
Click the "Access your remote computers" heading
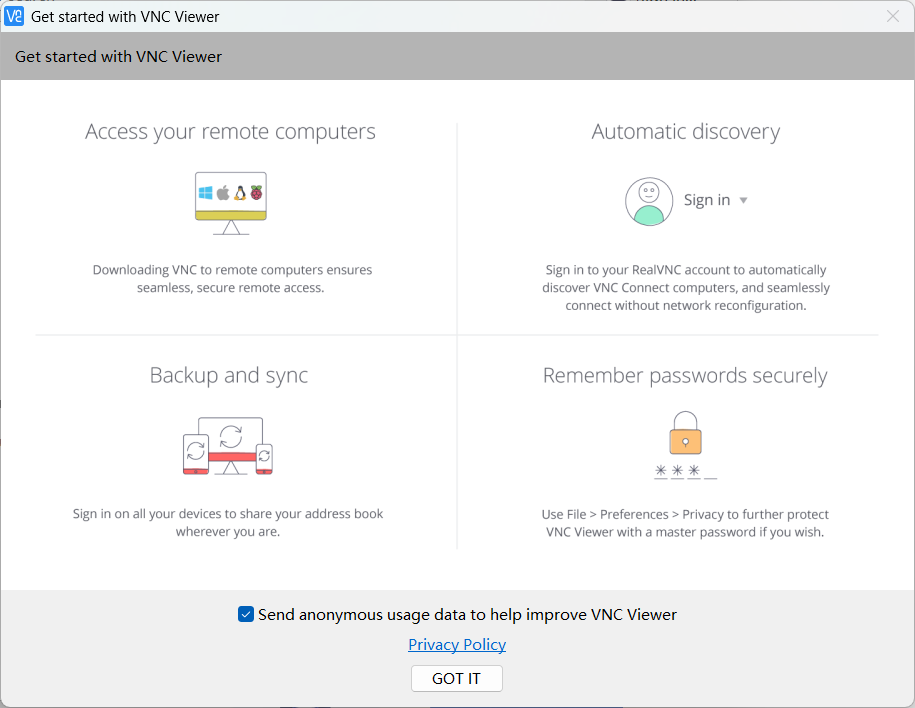(231, 132)
